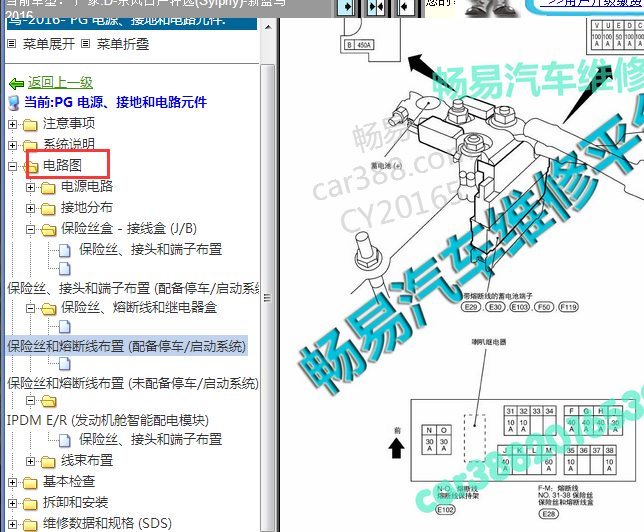Click the user upgrade link at top right
This screenshot has width=644, height=532.
coord(591,3)
